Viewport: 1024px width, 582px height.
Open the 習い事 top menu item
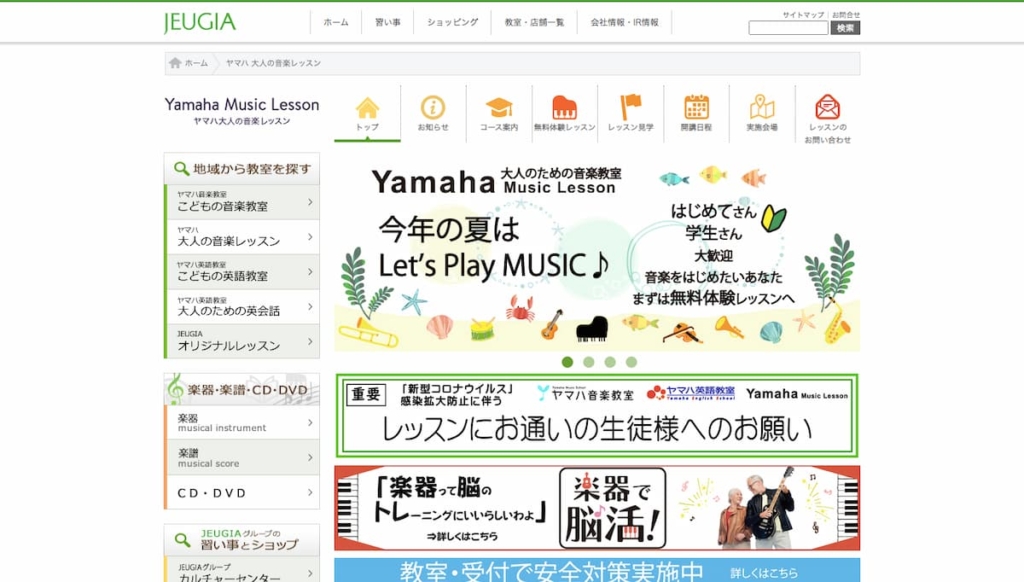(x=387, y=22)
